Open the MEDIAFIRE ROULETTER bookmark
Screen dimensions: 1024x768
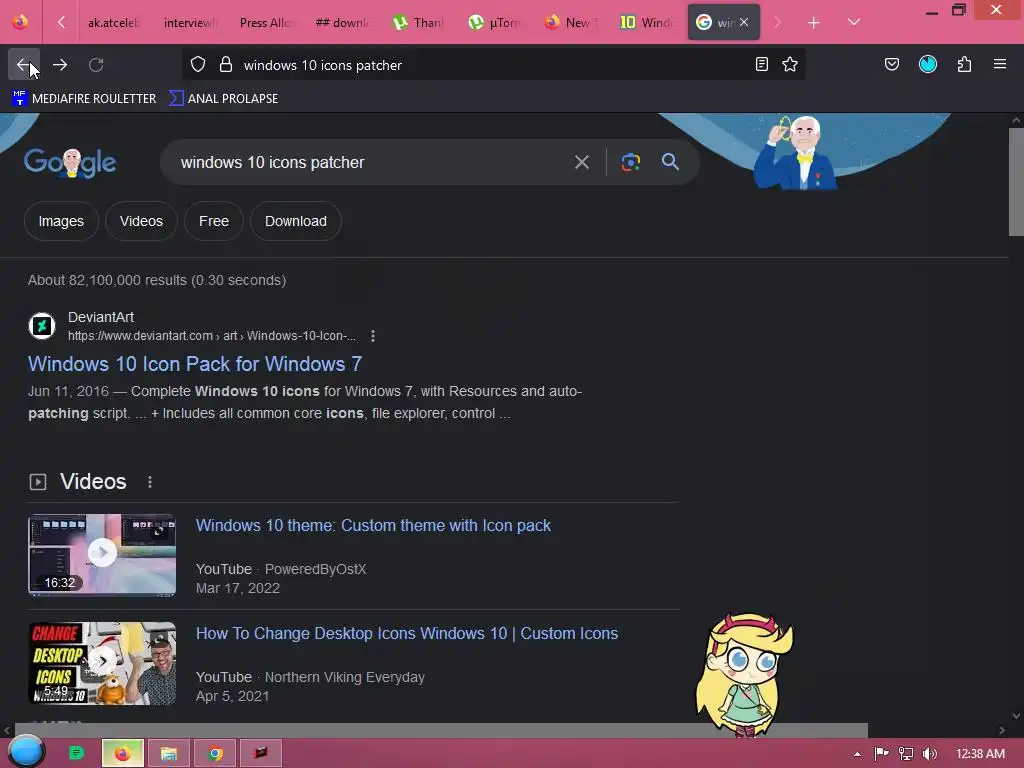coord(84,99)
